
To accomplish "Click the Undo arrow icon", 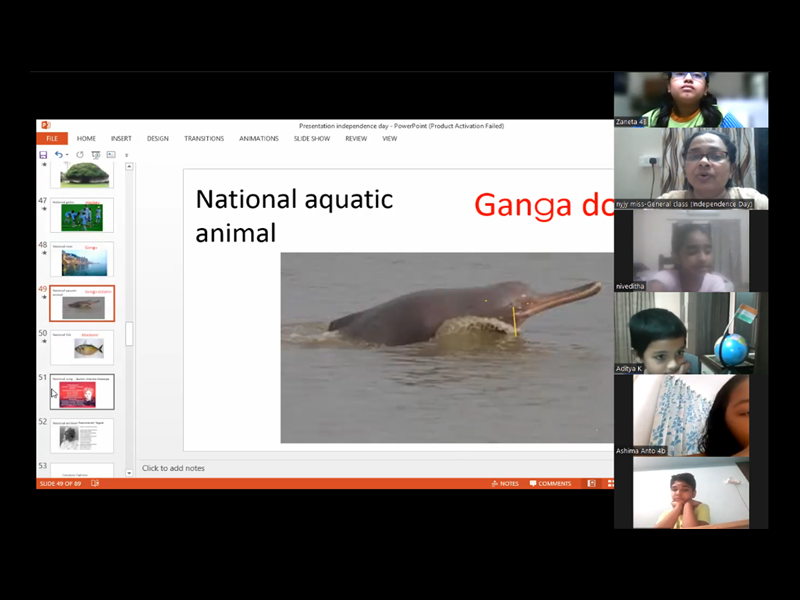I will (x=58, y=155).
